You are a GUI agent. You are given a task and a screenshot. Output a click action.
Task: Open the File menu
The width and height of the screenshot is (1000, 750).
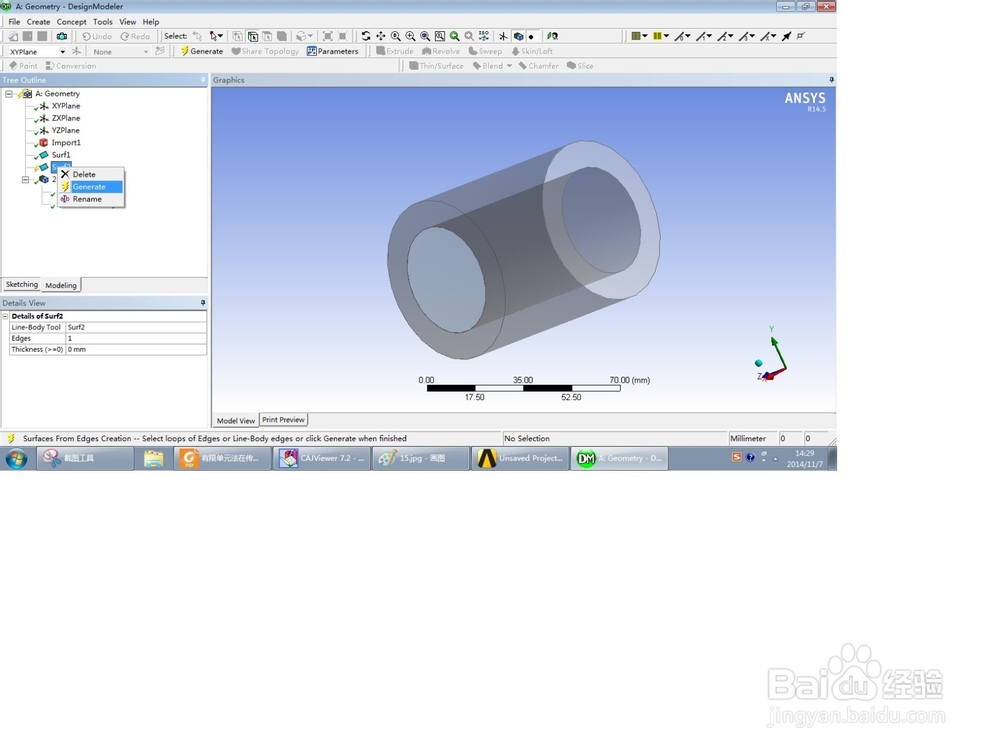[14, 22]
